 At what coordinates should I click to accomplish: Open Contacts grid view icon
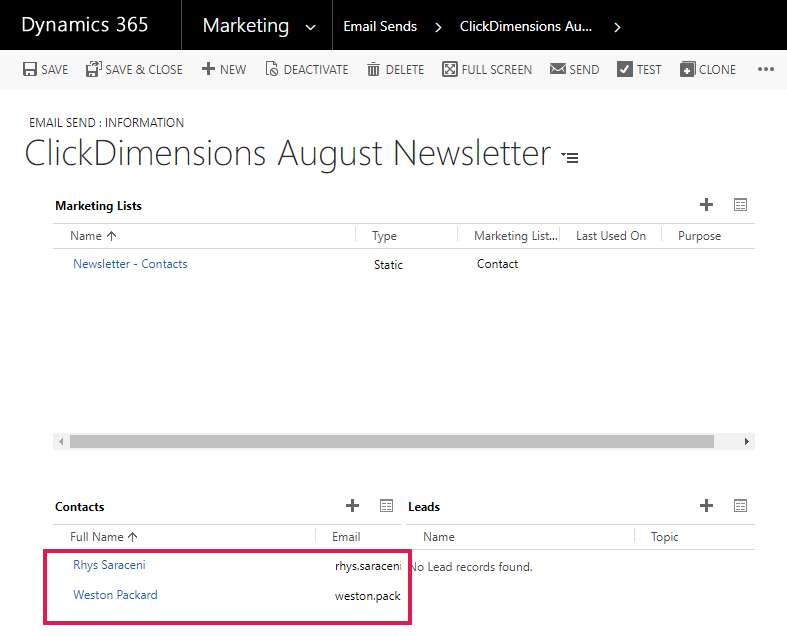point(386,505)
